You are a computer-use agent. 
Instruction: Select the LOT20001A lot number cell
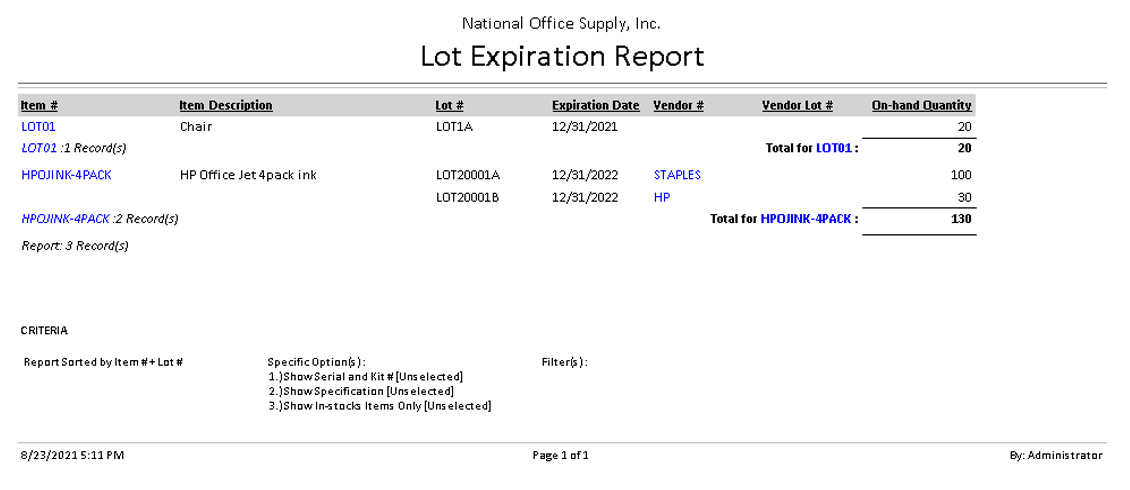click(x=467, y=175)
